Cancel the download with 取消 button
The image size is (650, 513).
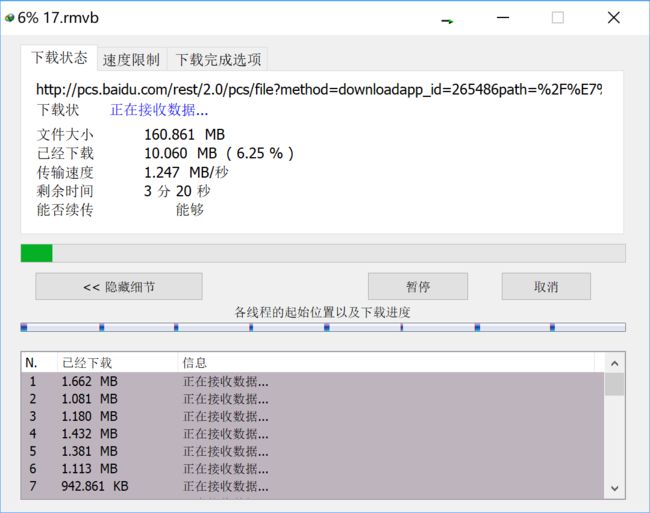(546, 286)
